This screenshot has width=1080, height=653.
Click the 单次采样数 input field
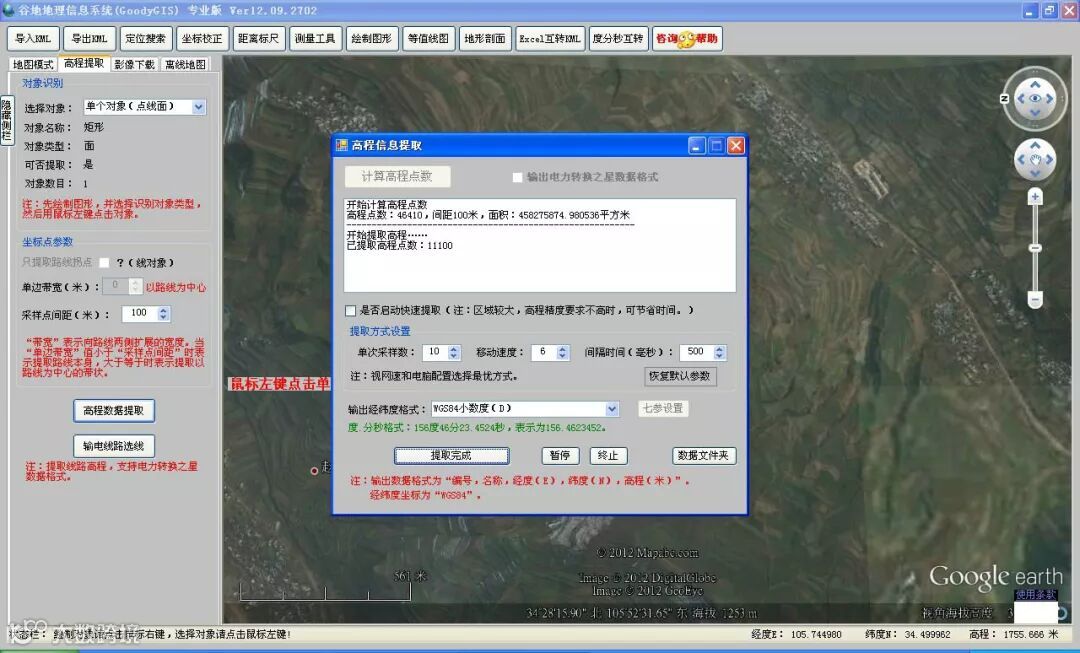tap(436, 352)
